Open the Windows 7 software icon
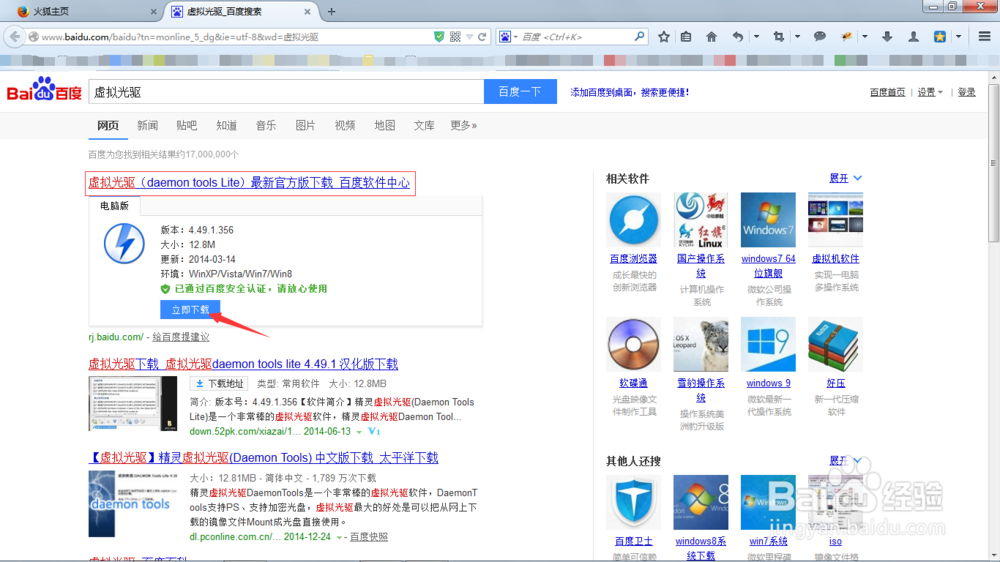 click(x=768, y=220)
